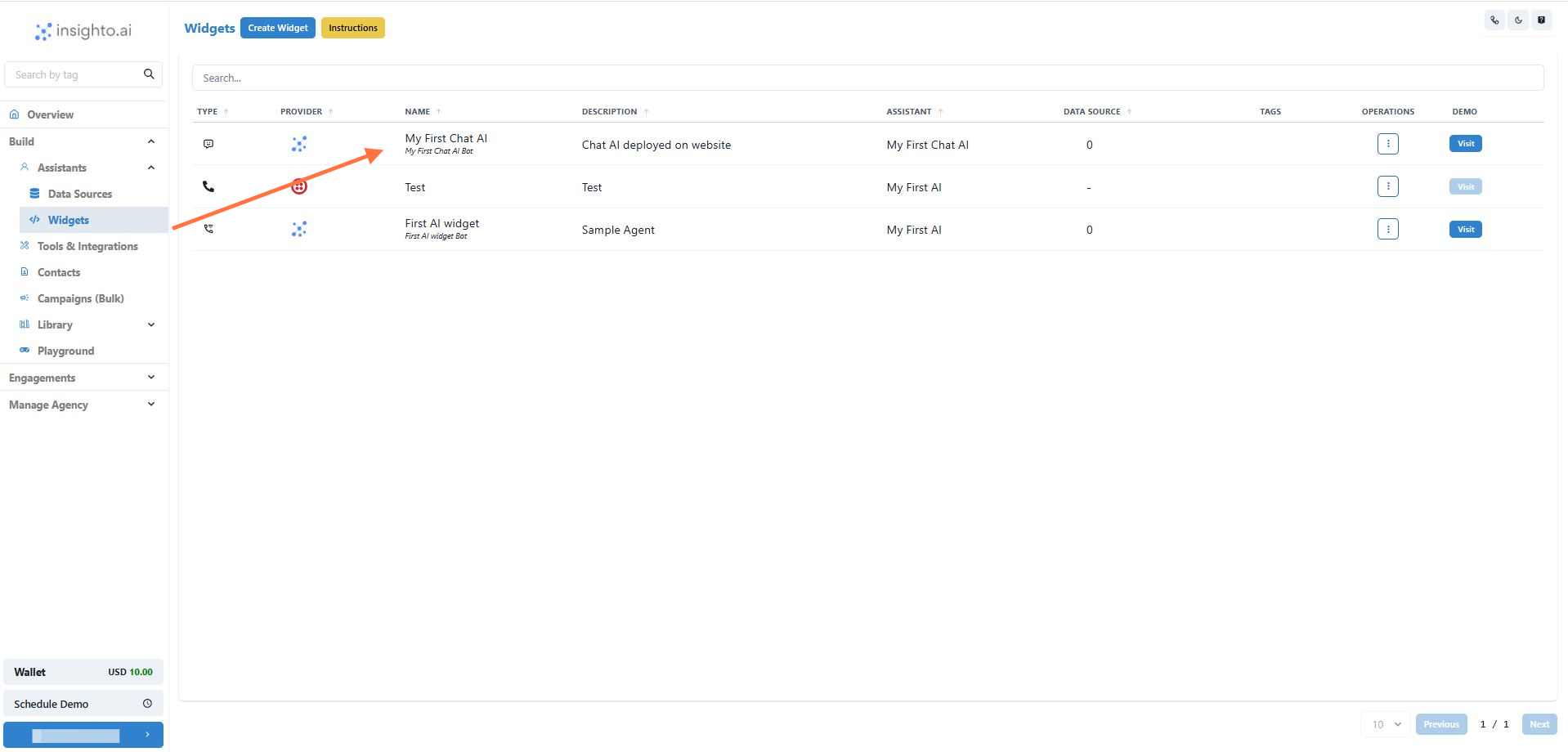The height and width of the screenshot is (752, 1568).
Task: Collapse the Build section
Action: pos(151,141)
